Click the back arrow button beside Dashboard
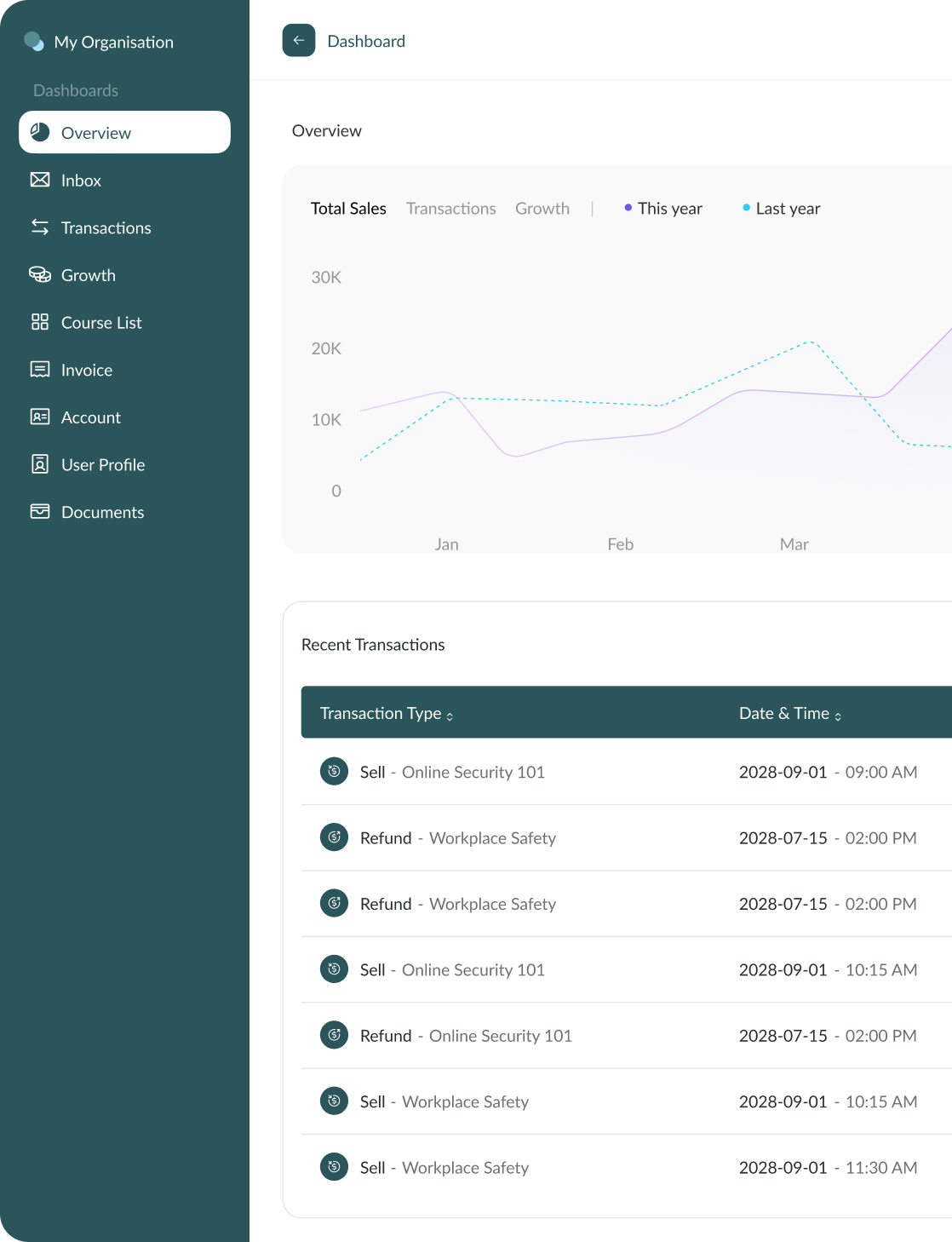The height and width of the screenshot is (1242, 952). click(x=299, y=40)
